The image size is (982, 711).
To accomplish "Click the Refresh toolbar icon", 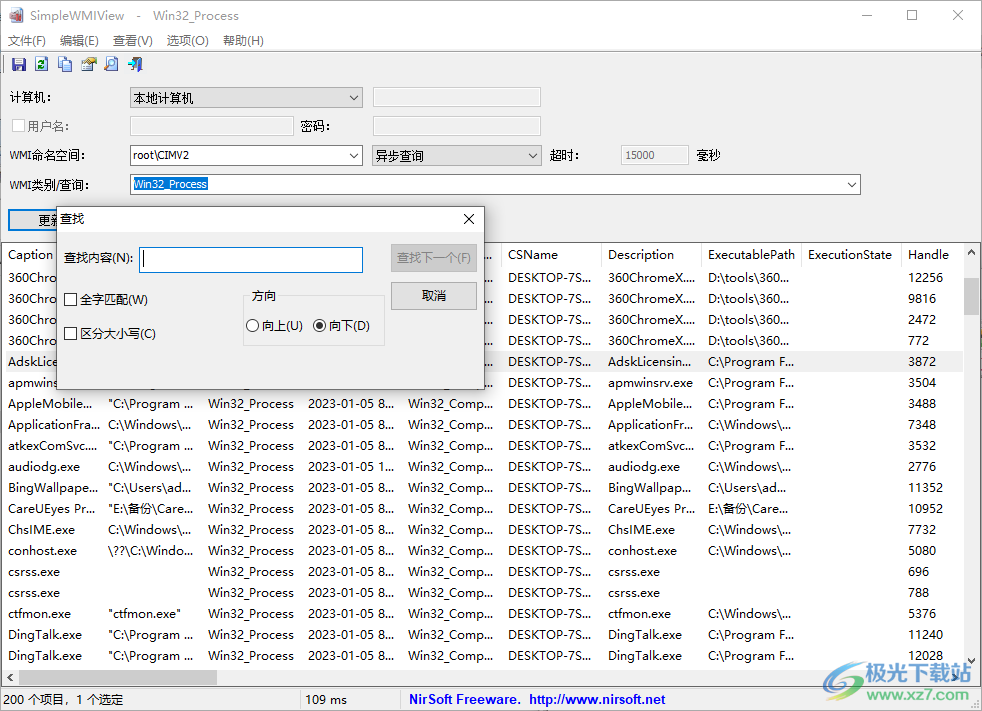I will (x=40, y=63).
